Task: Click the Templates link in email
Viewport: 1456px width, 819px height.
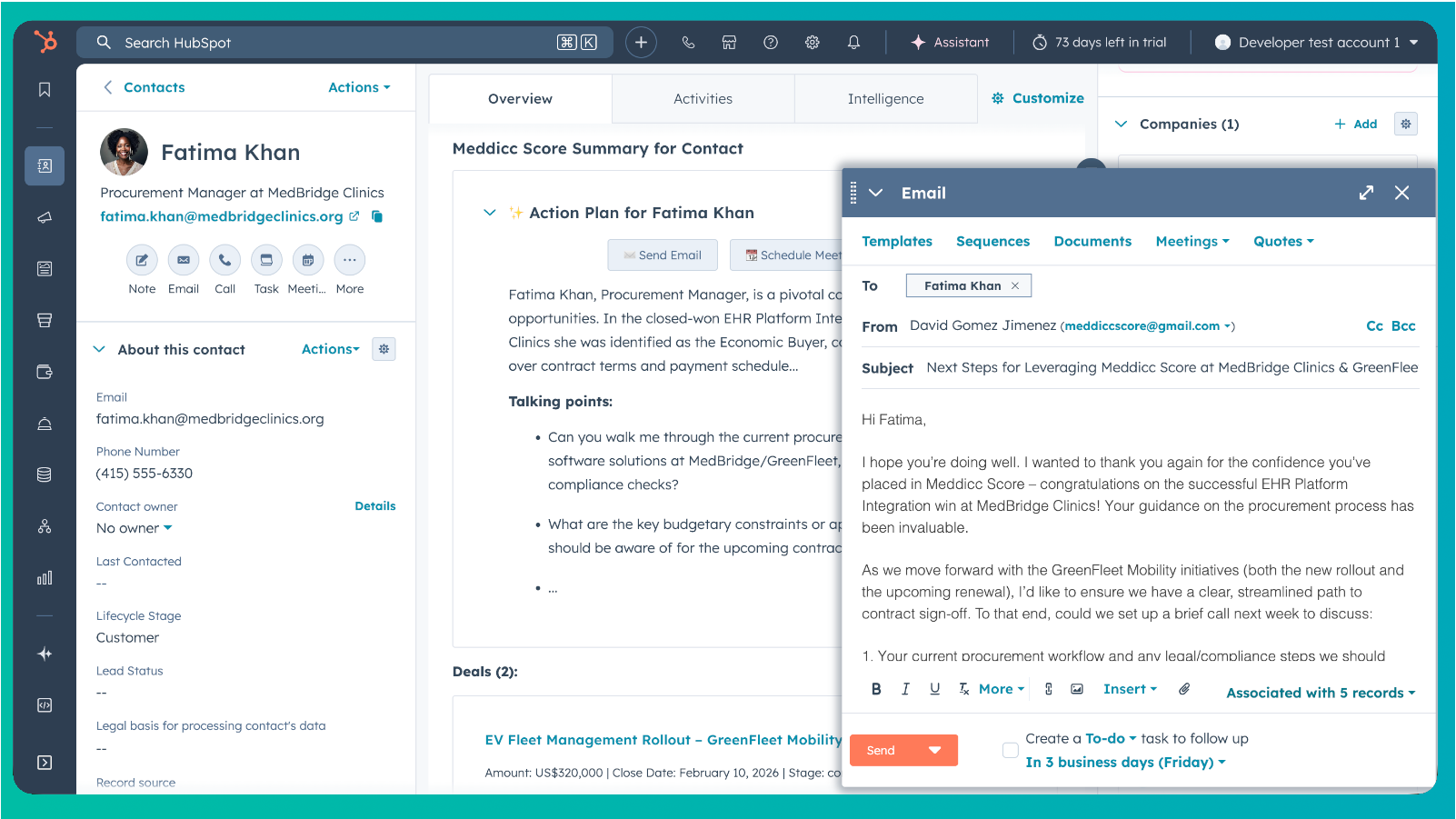Action: point(896,241)
